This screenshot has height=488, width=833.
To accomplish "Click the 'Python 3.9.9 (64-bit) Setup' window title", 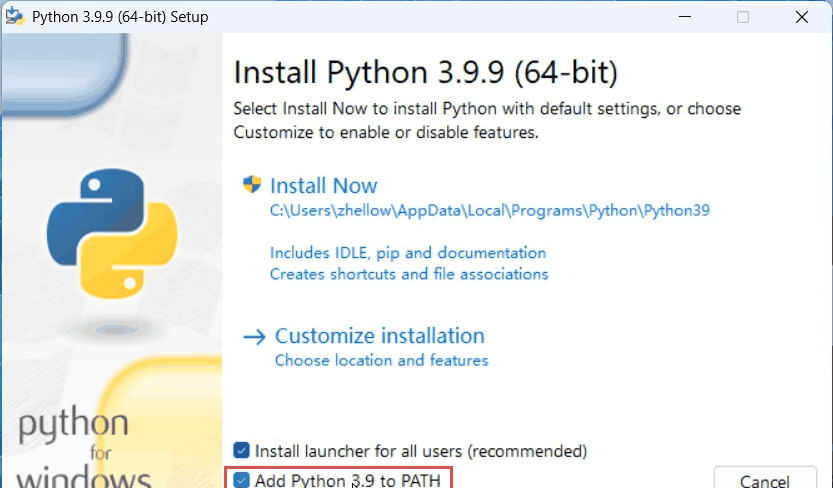I will [x=120, y=17].
